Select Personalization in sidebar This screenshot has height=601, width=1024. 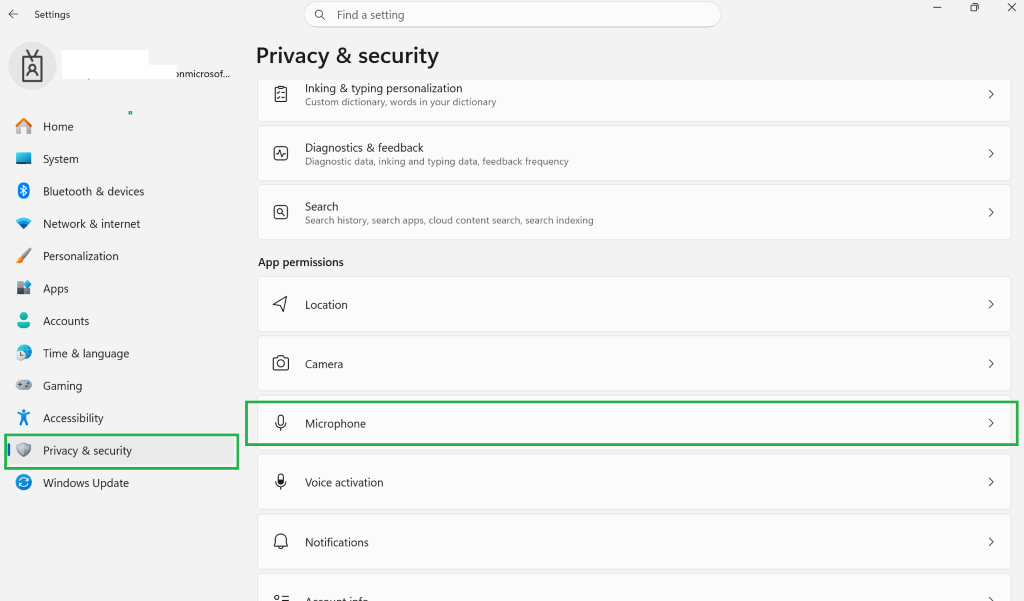tap(81, 256)
